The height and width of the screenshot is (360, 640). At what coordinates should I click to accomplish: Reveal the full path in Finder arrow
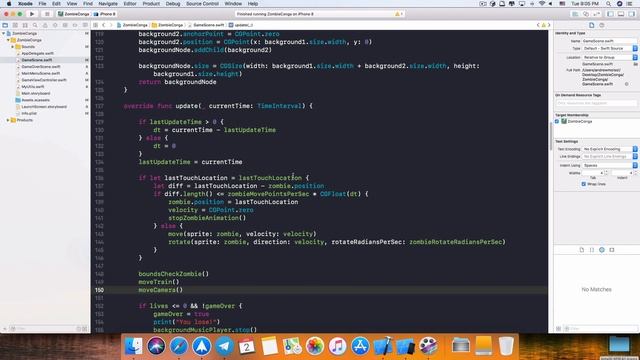coord(627,84)
